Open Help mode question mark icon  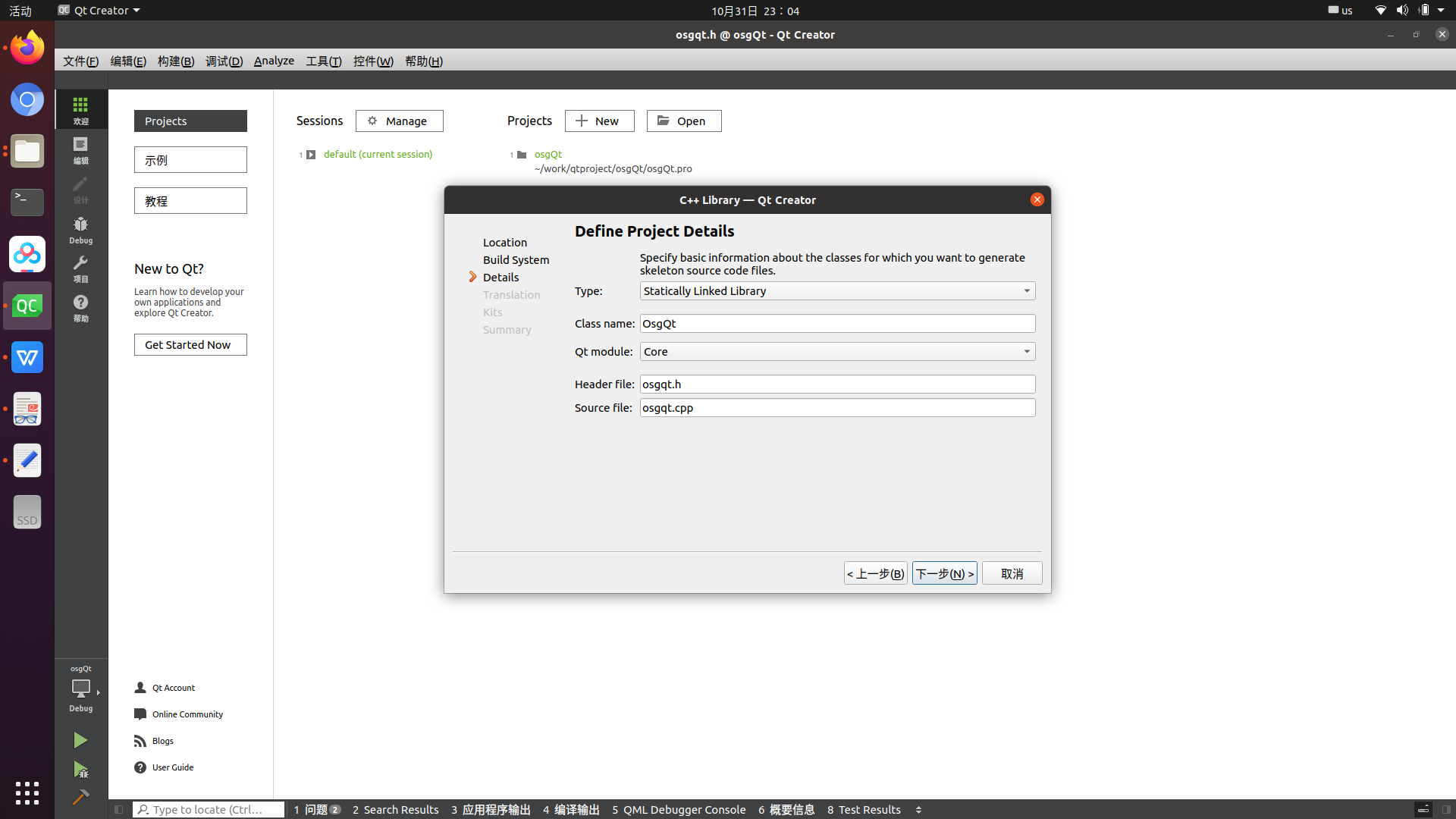[x=80, y=307]
